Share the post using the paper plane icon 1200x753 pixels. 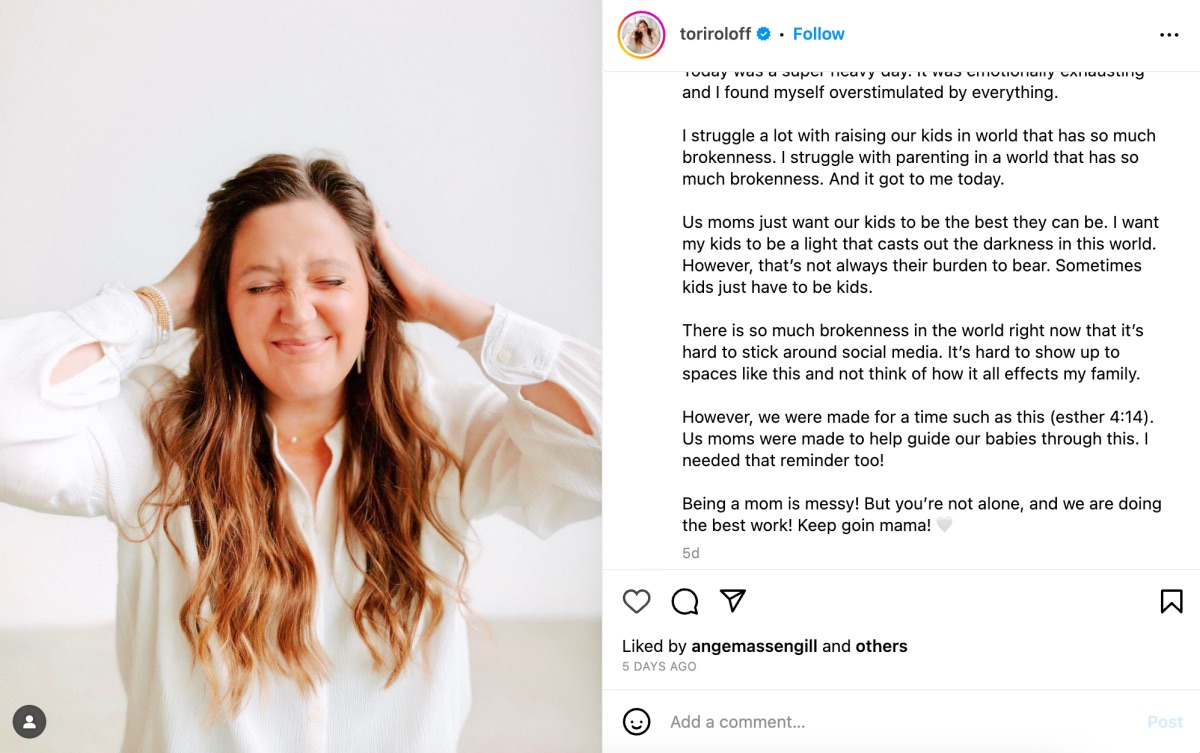click(x=732, y=601)
